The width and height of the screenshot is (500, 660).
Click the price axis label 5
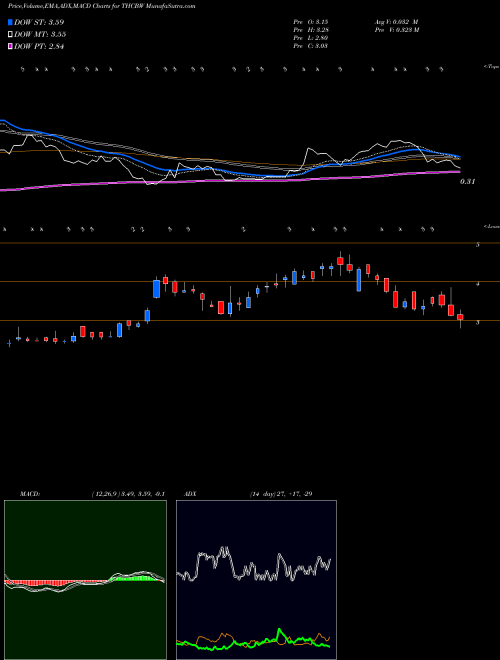478,245
